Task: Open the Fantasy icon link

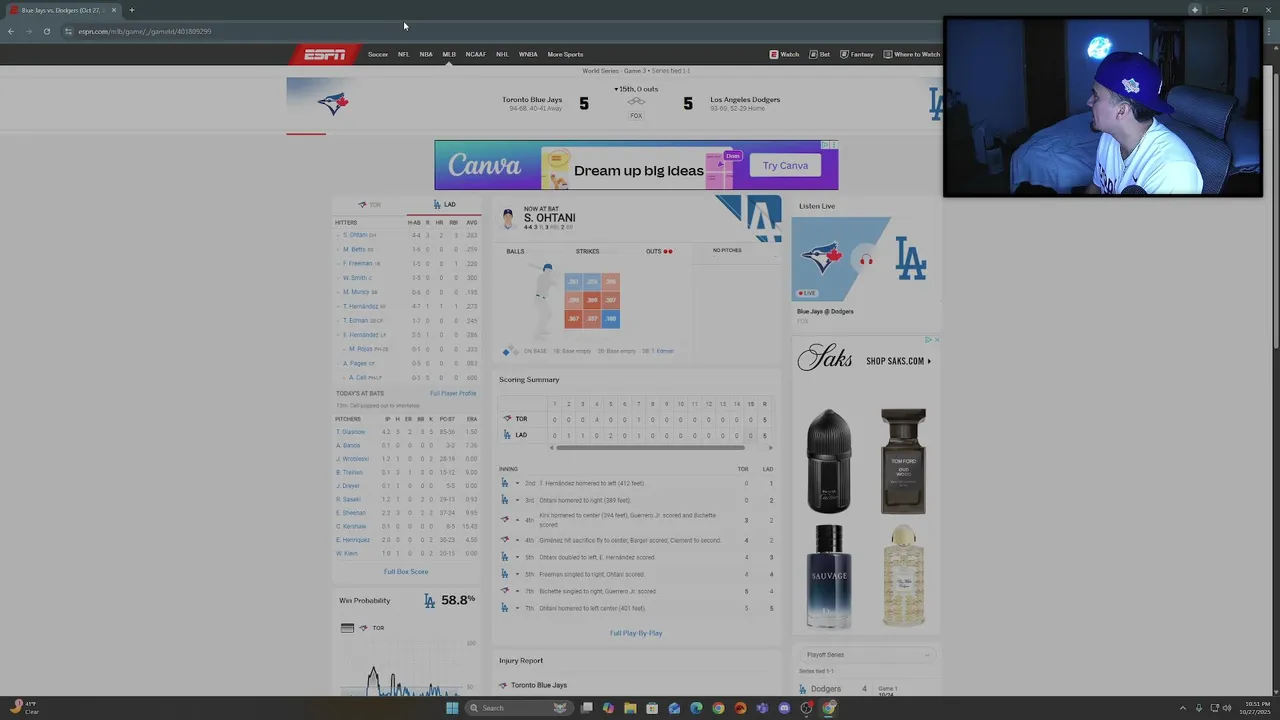Action: 857,54
